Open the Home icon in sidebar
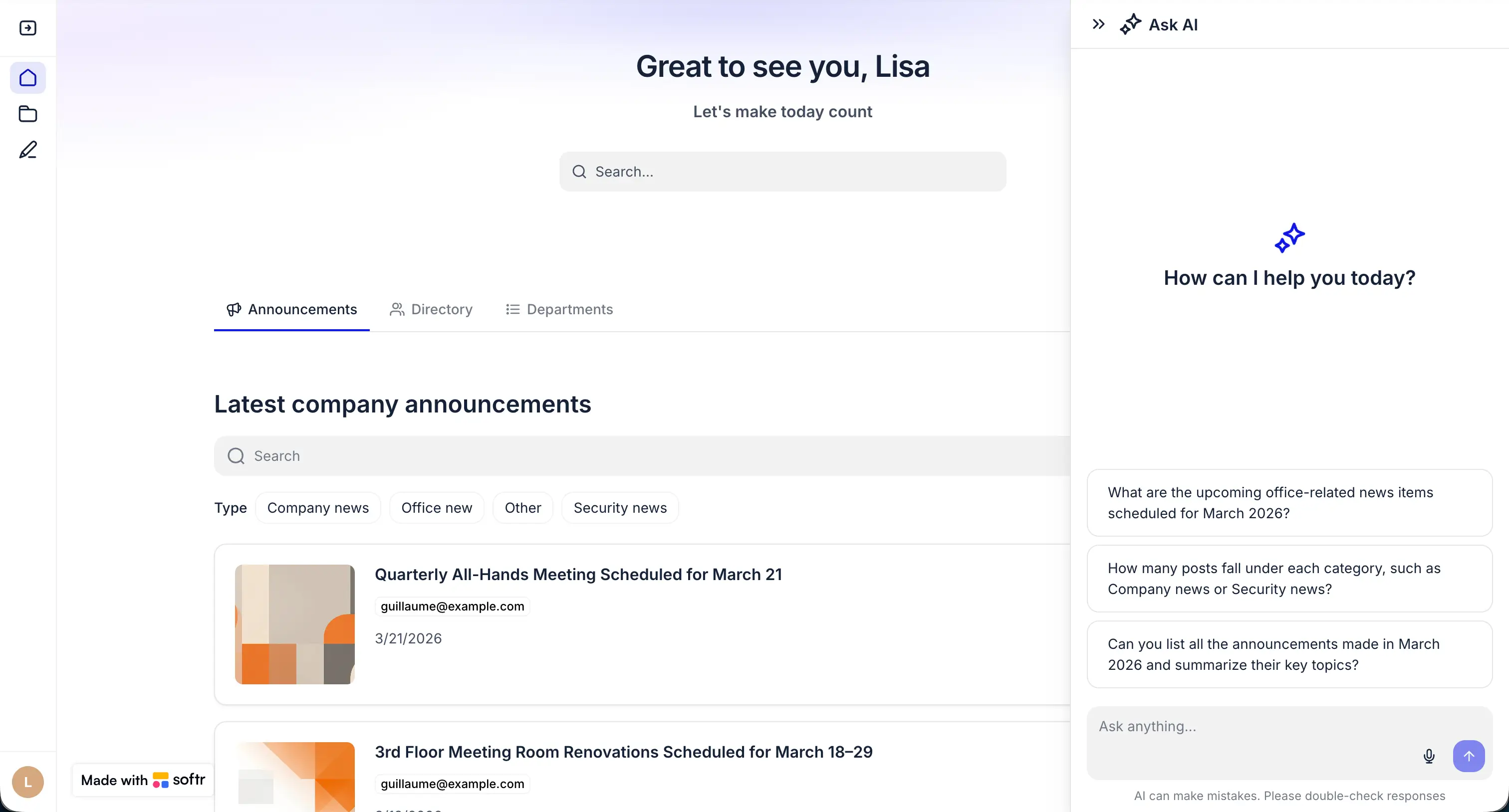Screen dimensions: 1509x812 [x=27, y=78]
